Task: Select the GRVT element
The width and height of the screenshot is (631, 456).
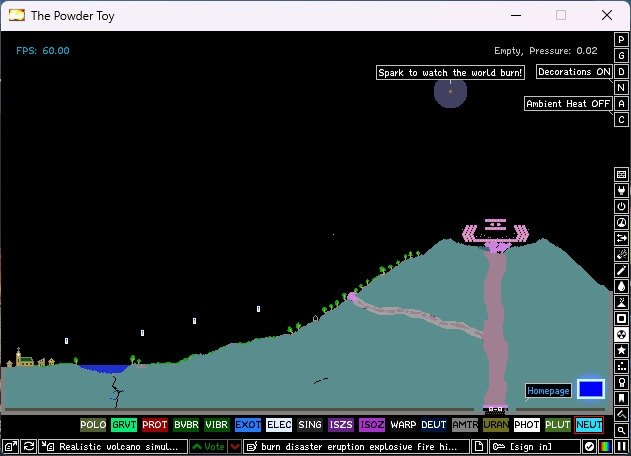Action: pos(124,425)
